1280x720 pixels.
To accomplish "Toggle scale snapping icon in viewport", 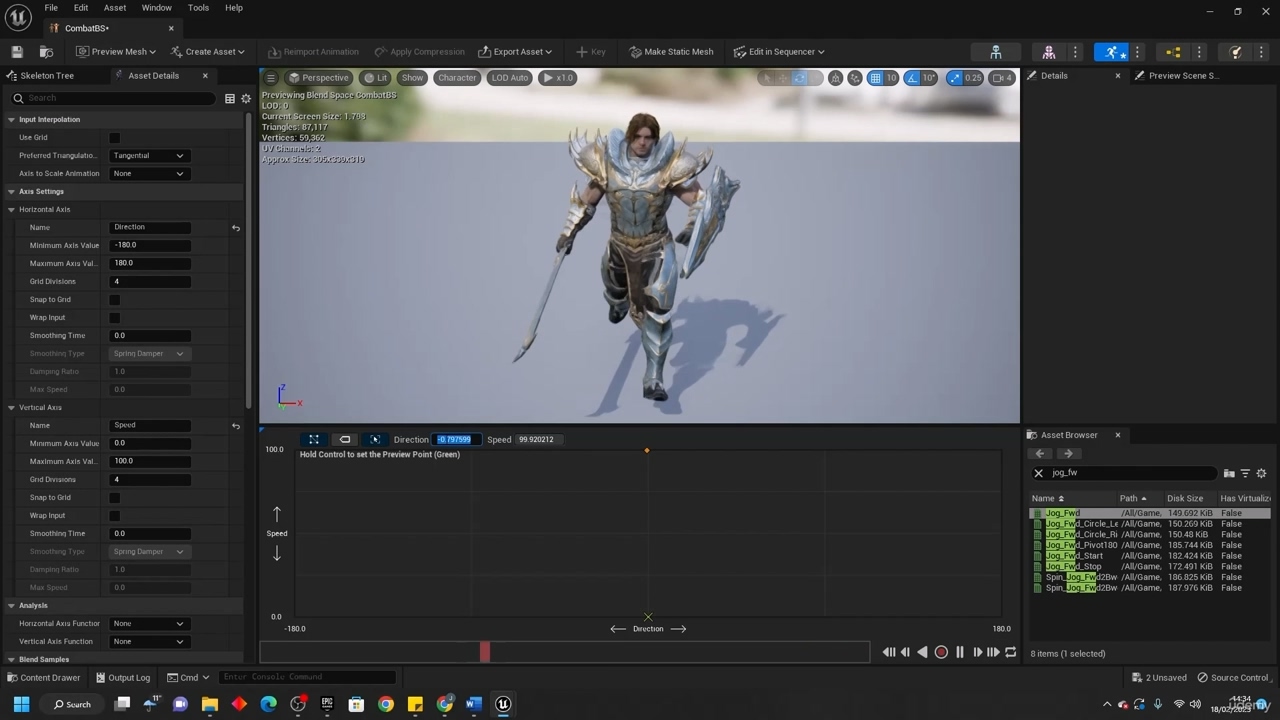I will click(954, 78).
